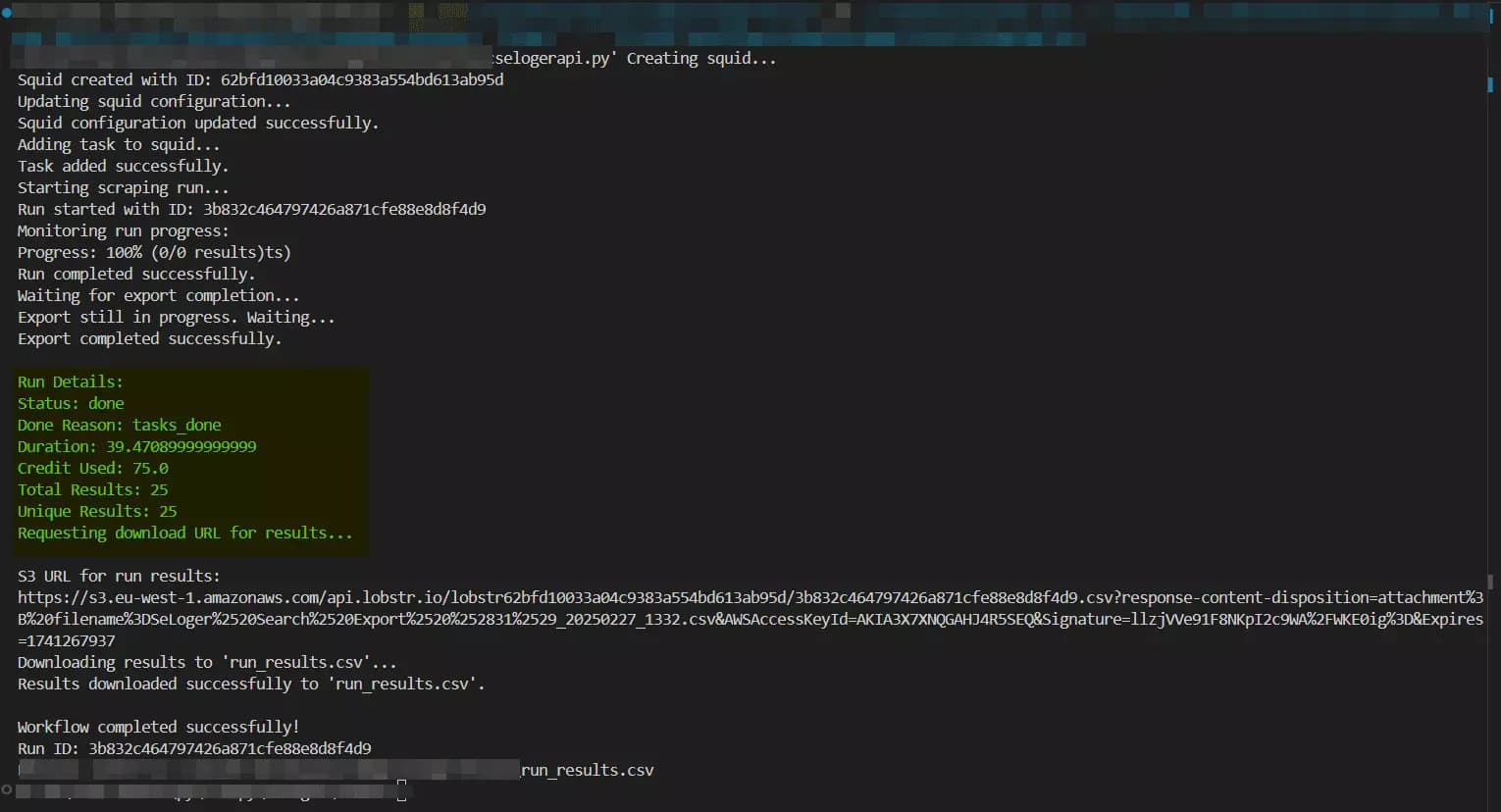1501x812 pixels.
Task: Click the filled blue command status dot
Action: (6, 13)
